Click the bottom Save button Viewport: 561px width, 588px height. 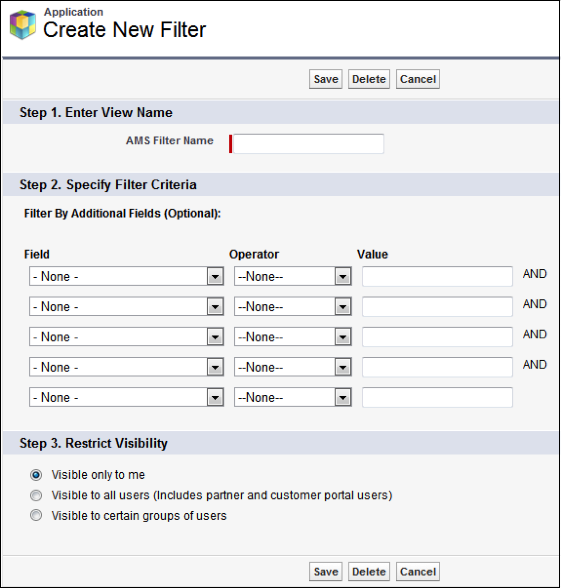(326, 572)
